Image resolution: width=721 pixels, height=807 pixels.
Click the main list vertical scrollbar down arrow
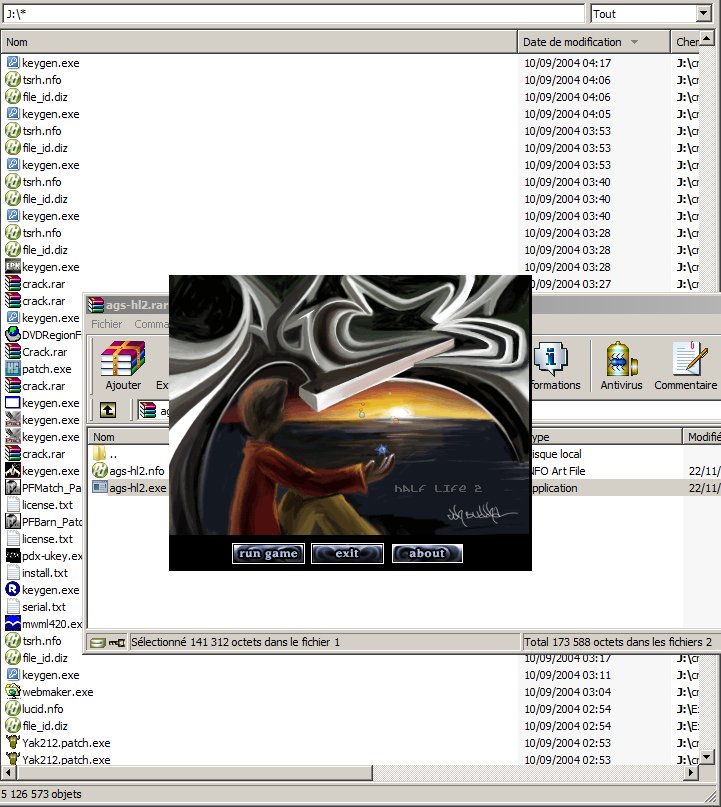click(x=707, y=757)
